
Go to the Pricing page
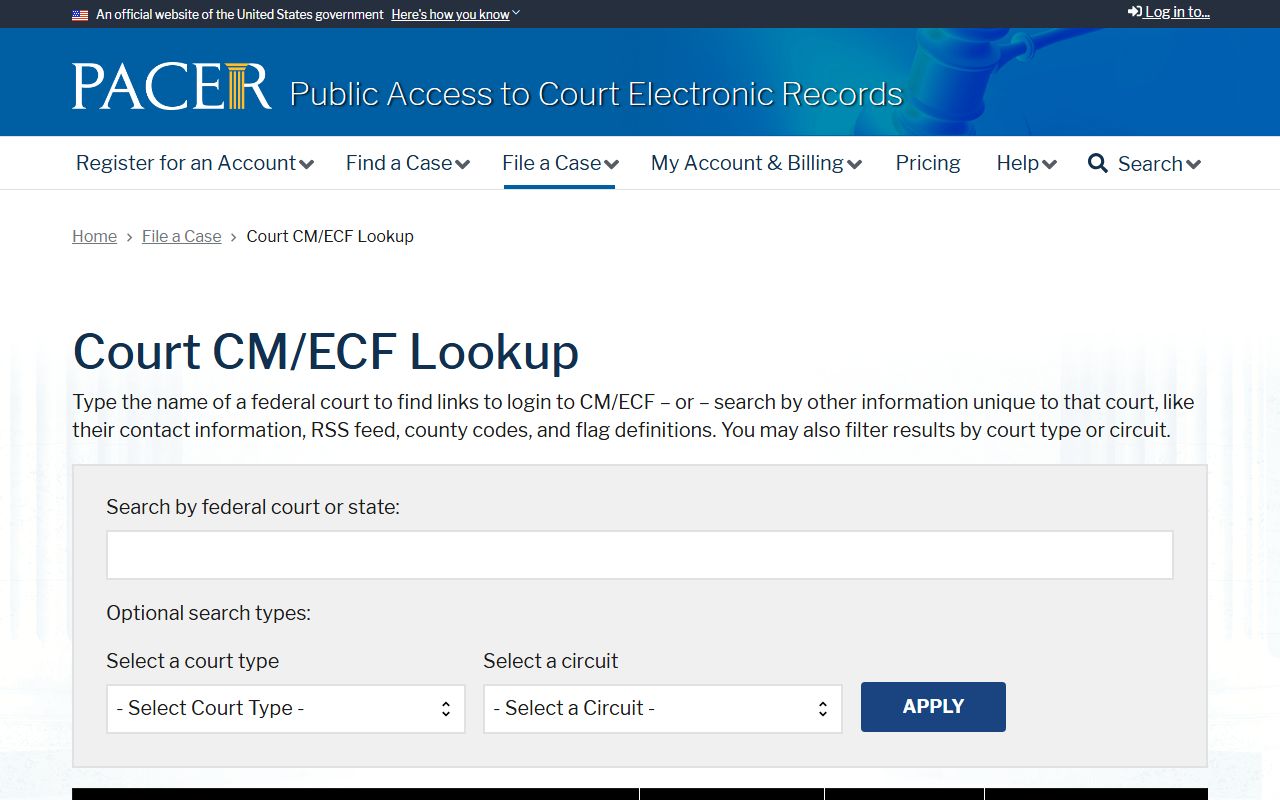tap(928, 163)
